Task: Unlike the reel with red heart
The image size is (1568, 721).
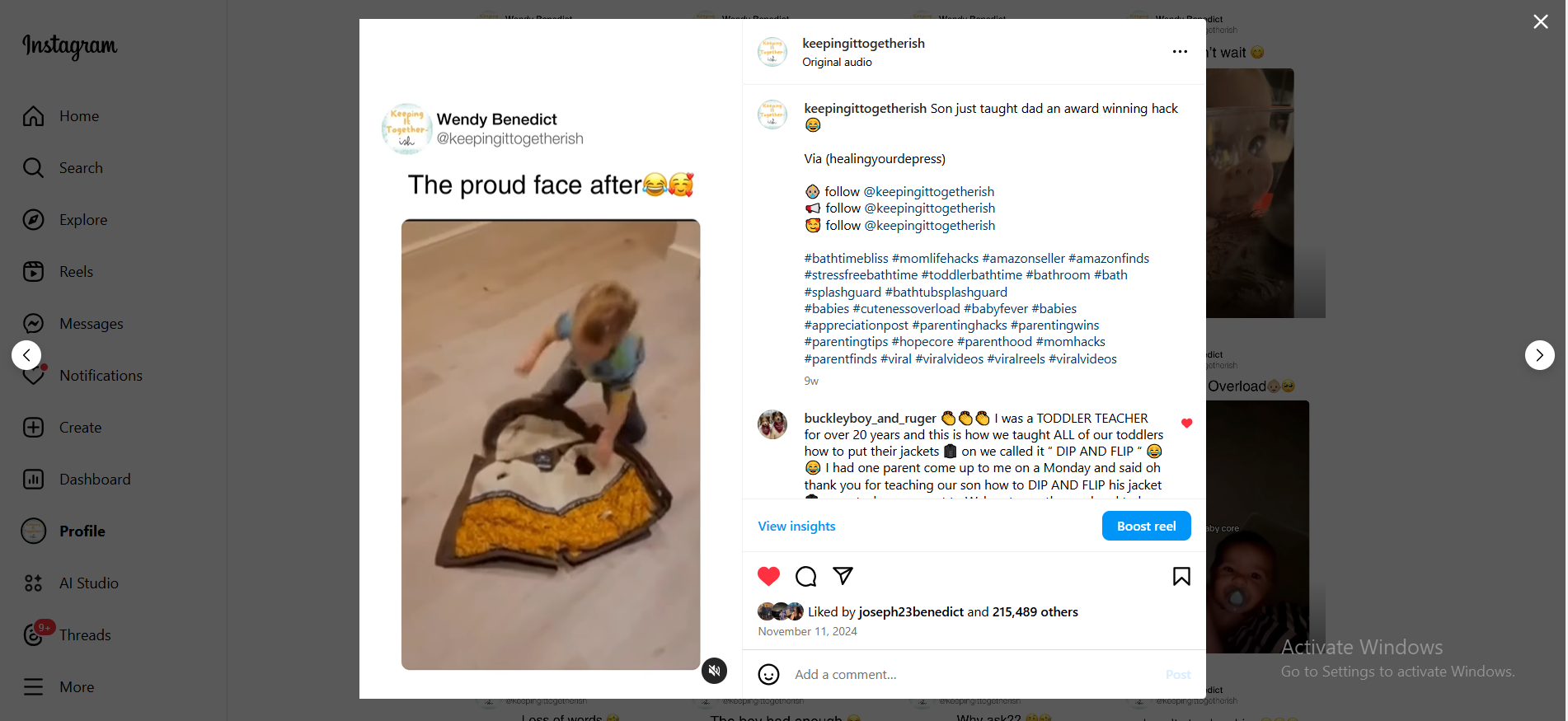Action: click(x=768, y=577)
